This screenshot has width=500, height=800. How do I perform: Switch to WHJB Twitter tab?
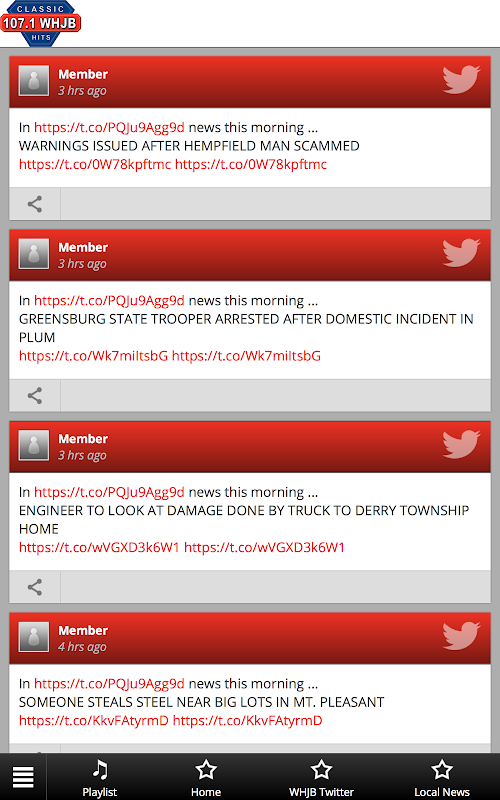[x=321, y=778]
